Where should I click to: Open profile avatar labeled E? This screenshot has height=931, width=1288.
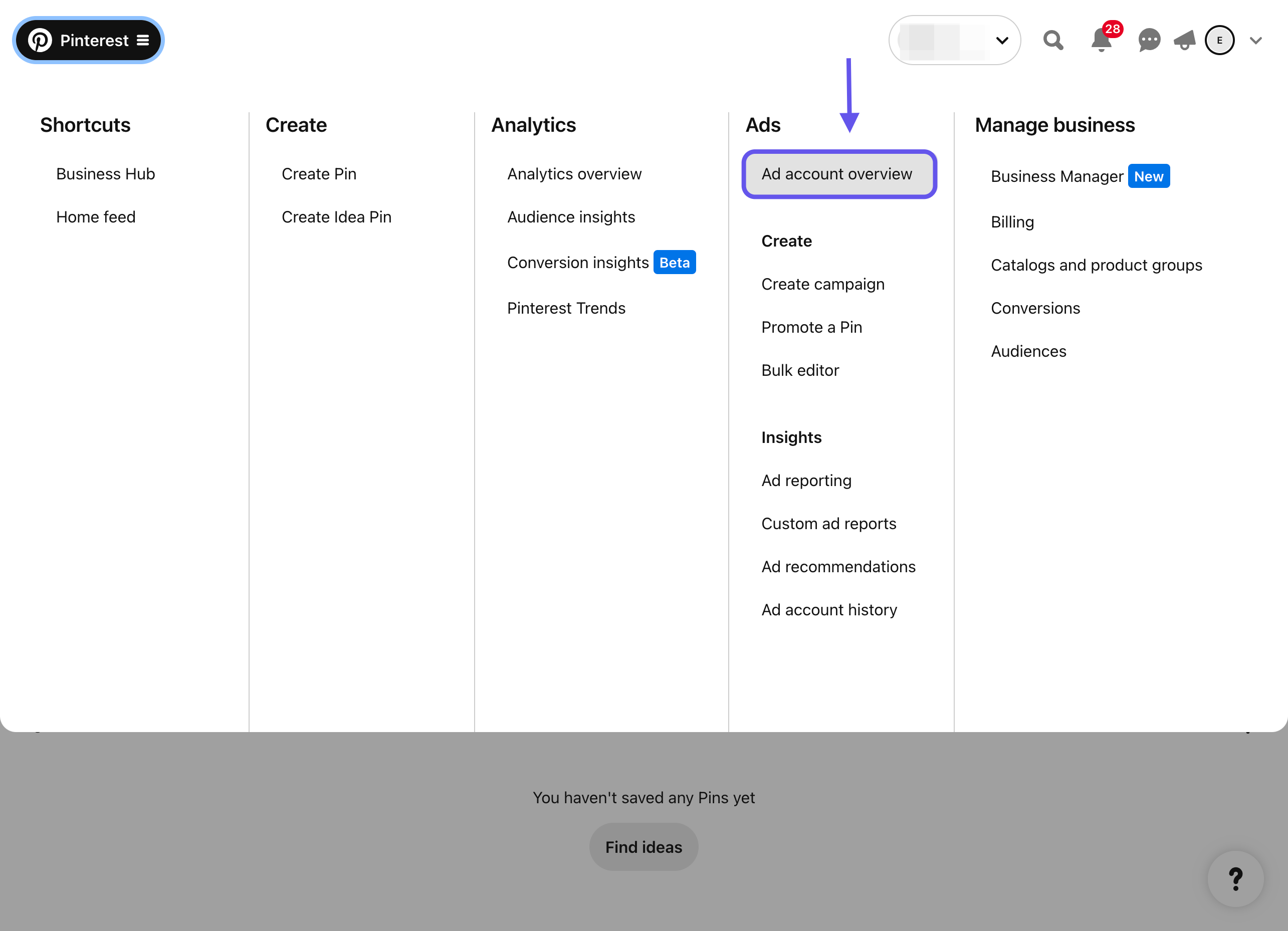[1219, 40]
